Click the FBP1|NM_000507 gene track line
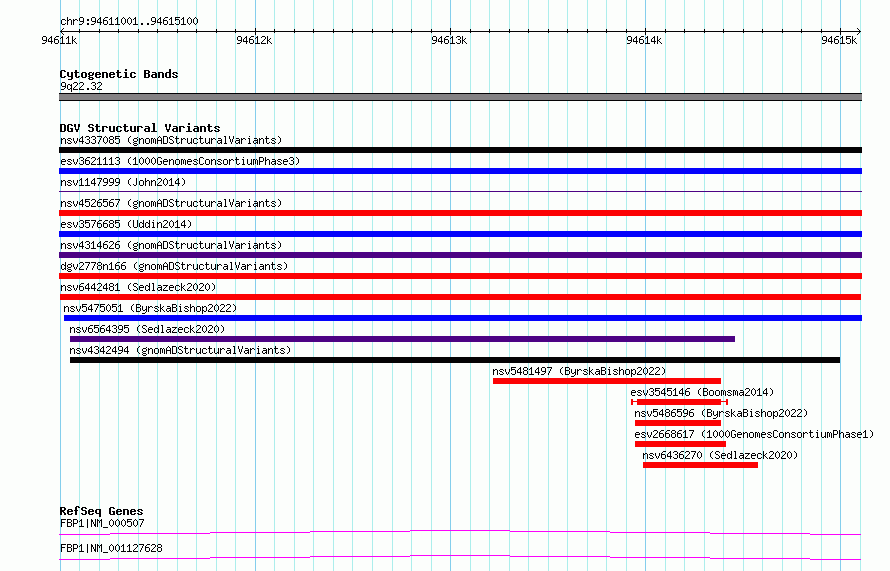 pyautogui.click(x=460, y=532)
